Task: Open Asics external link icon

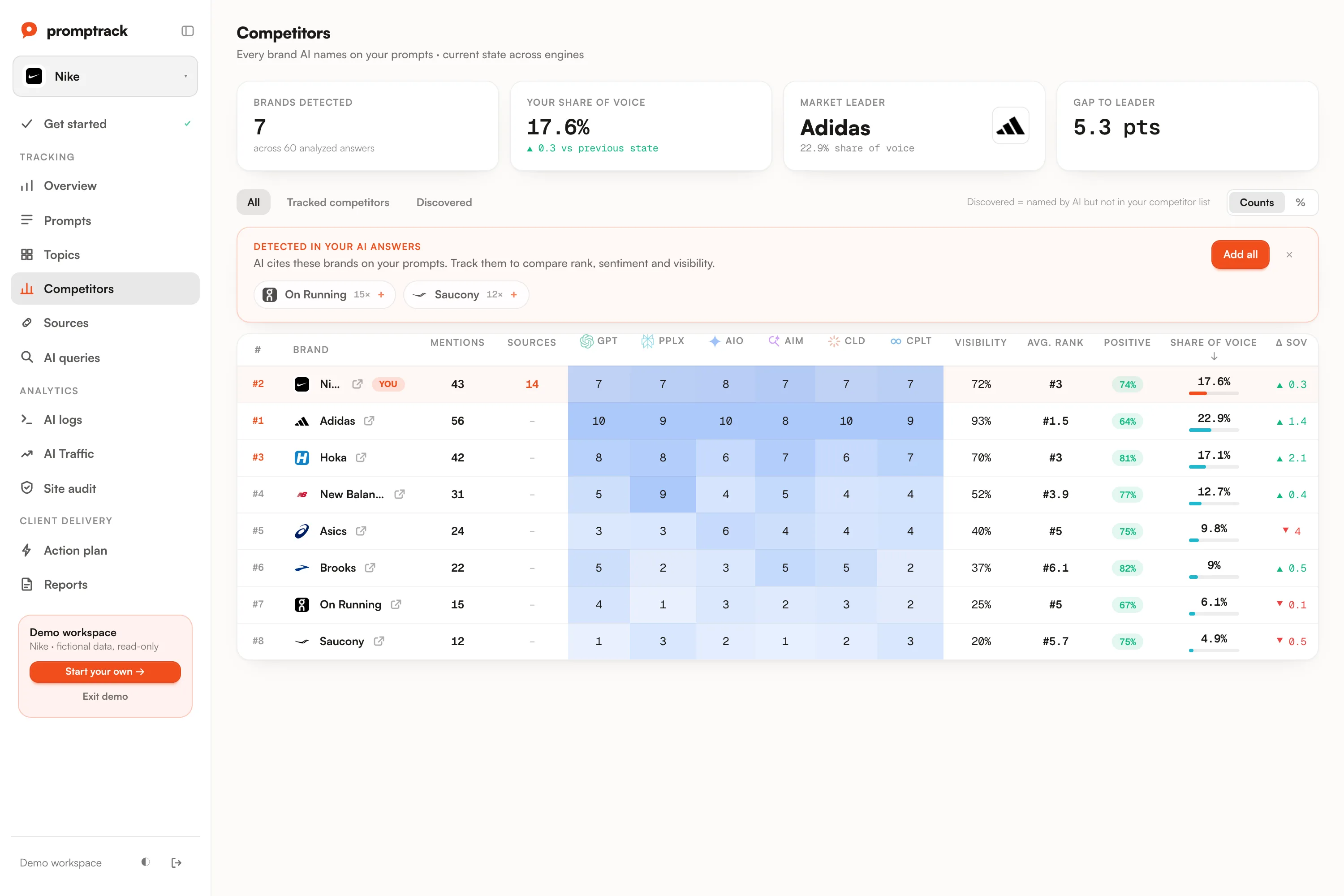Action: tap(361, 531)
